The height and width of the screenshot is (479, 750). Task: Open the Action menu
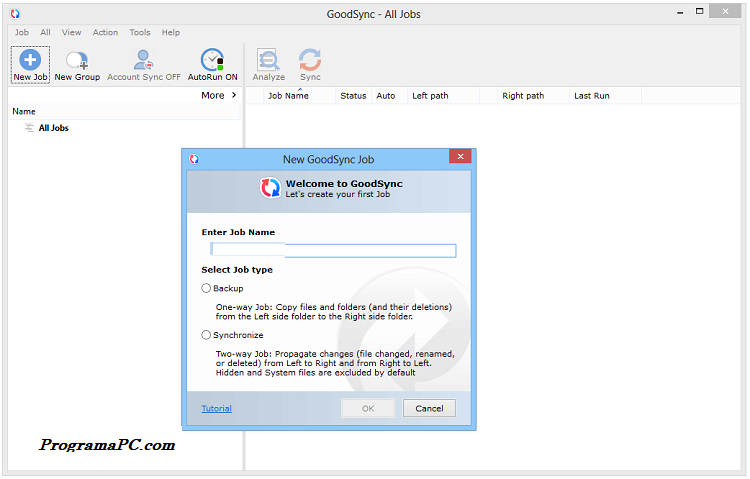click(x=105, y=32)
